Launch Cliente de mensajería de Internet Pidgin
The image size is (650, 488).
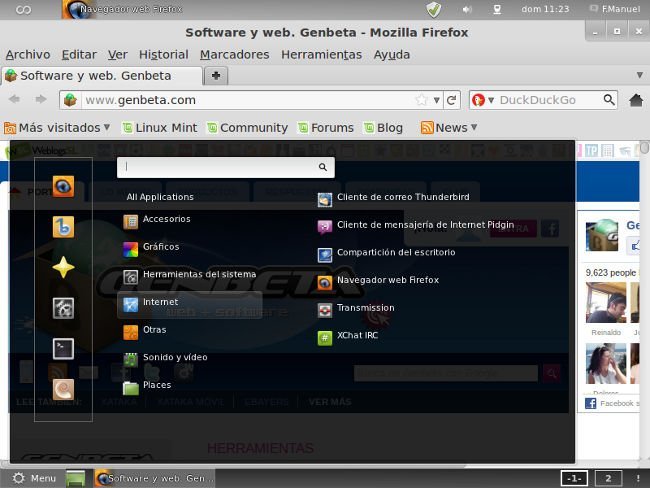pyautogui.click(x=415, y=226)
